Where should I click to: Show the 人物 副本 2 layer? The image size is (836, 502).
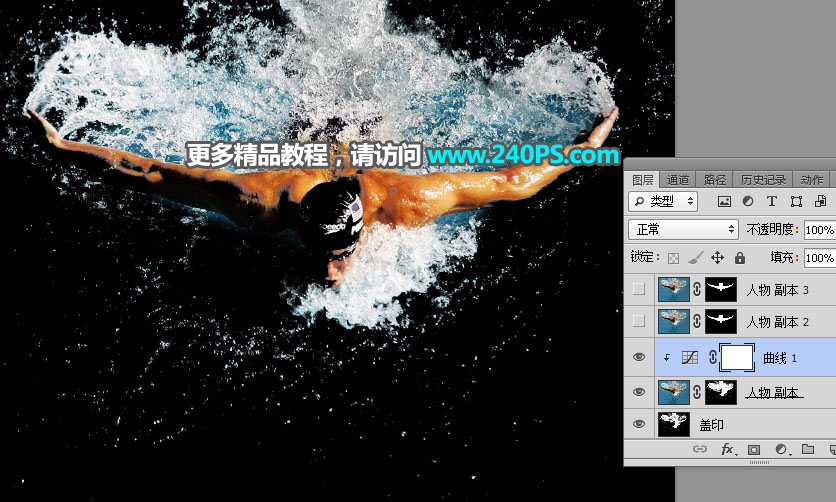[x=639, y=322]
